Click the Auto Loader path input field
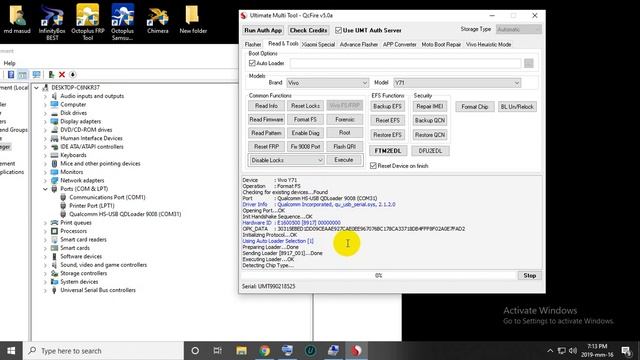Image resolution: width=640 pixels, height=360 pixels. click(x=405, y=63)
